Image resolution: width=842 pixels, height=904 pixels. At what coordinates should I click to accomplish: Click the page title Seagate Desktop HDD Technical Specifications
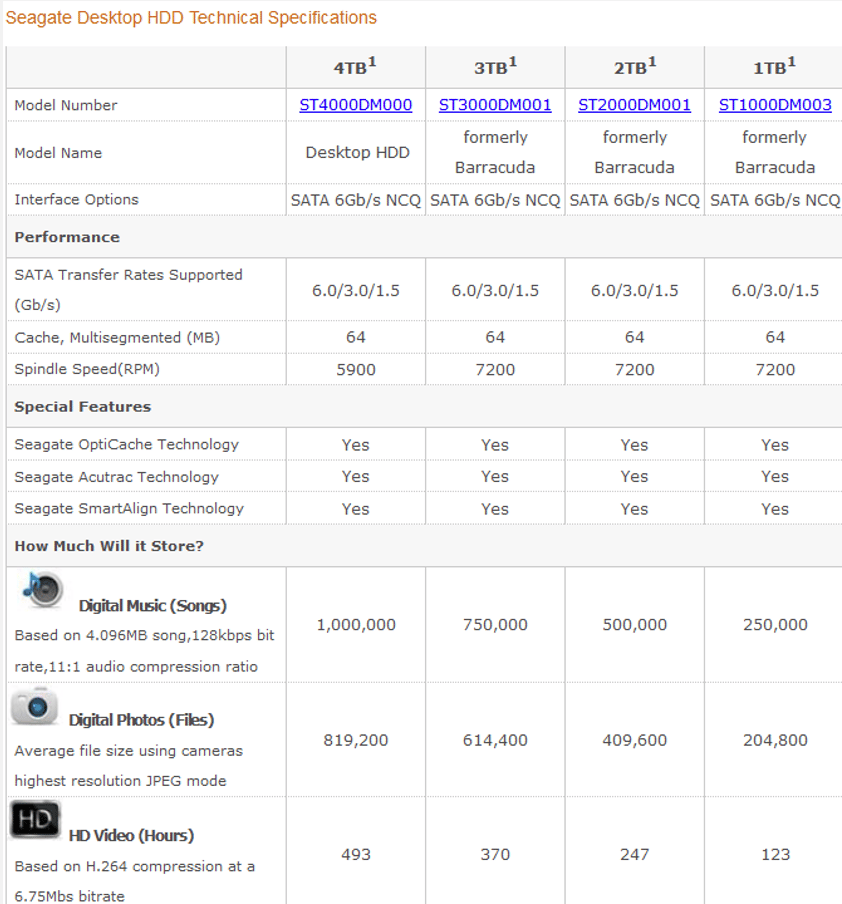coord(191,18)
